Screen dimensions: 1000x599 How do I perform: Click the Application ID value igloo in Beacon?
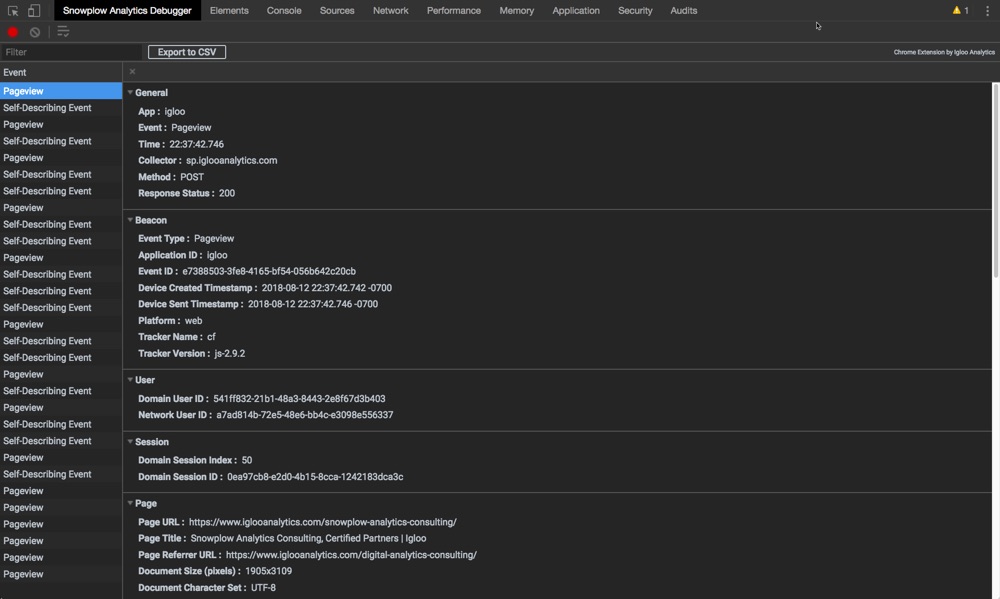coord(217,255)
